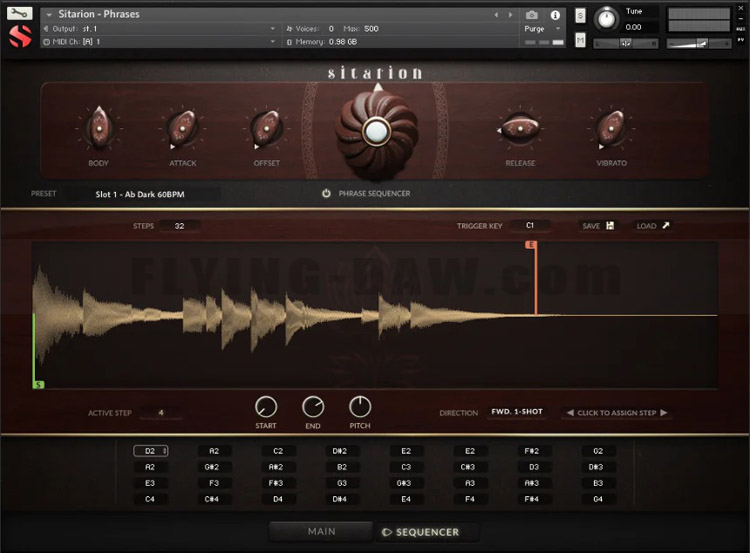Click the MIDI Ch icon
The width and height of the screenshot is (750, 553).
pyautogui.click(x=46, y=42)
